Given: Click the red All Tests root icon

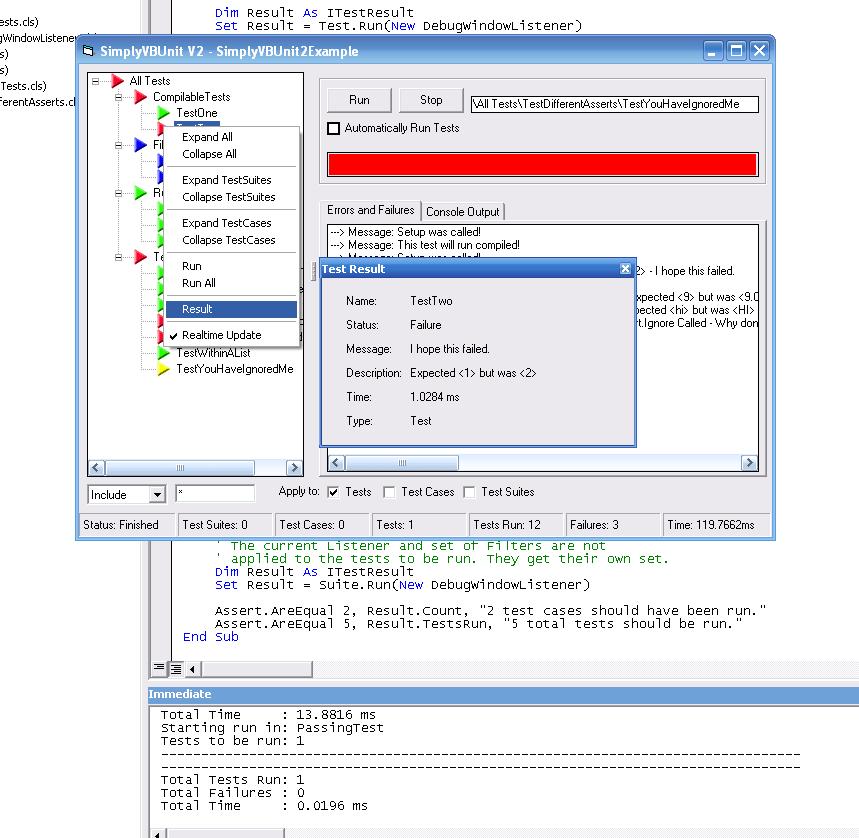Looking at the screenshot, I should 117,81.
